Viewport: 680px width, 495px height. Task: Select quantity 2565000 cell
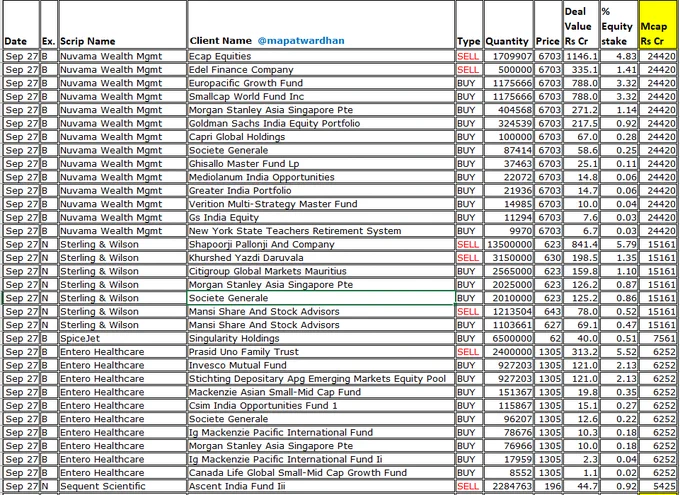(508, 271)
